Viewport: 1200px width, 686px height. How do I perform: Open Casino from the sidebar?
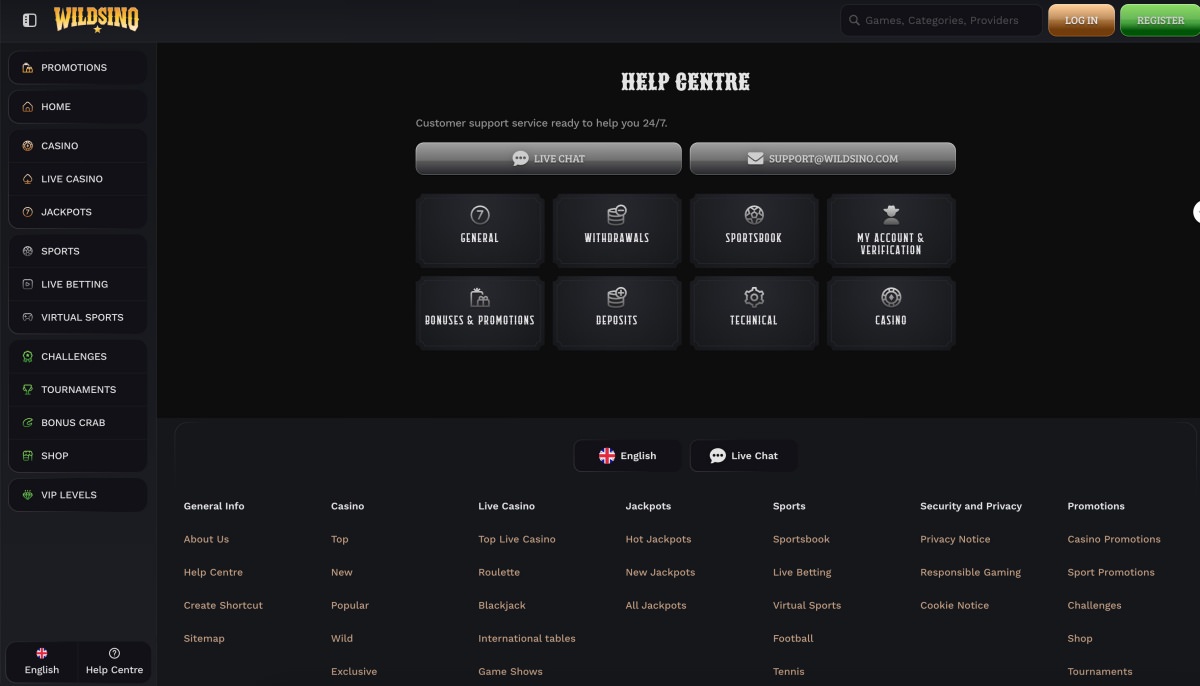coord(78,146)
